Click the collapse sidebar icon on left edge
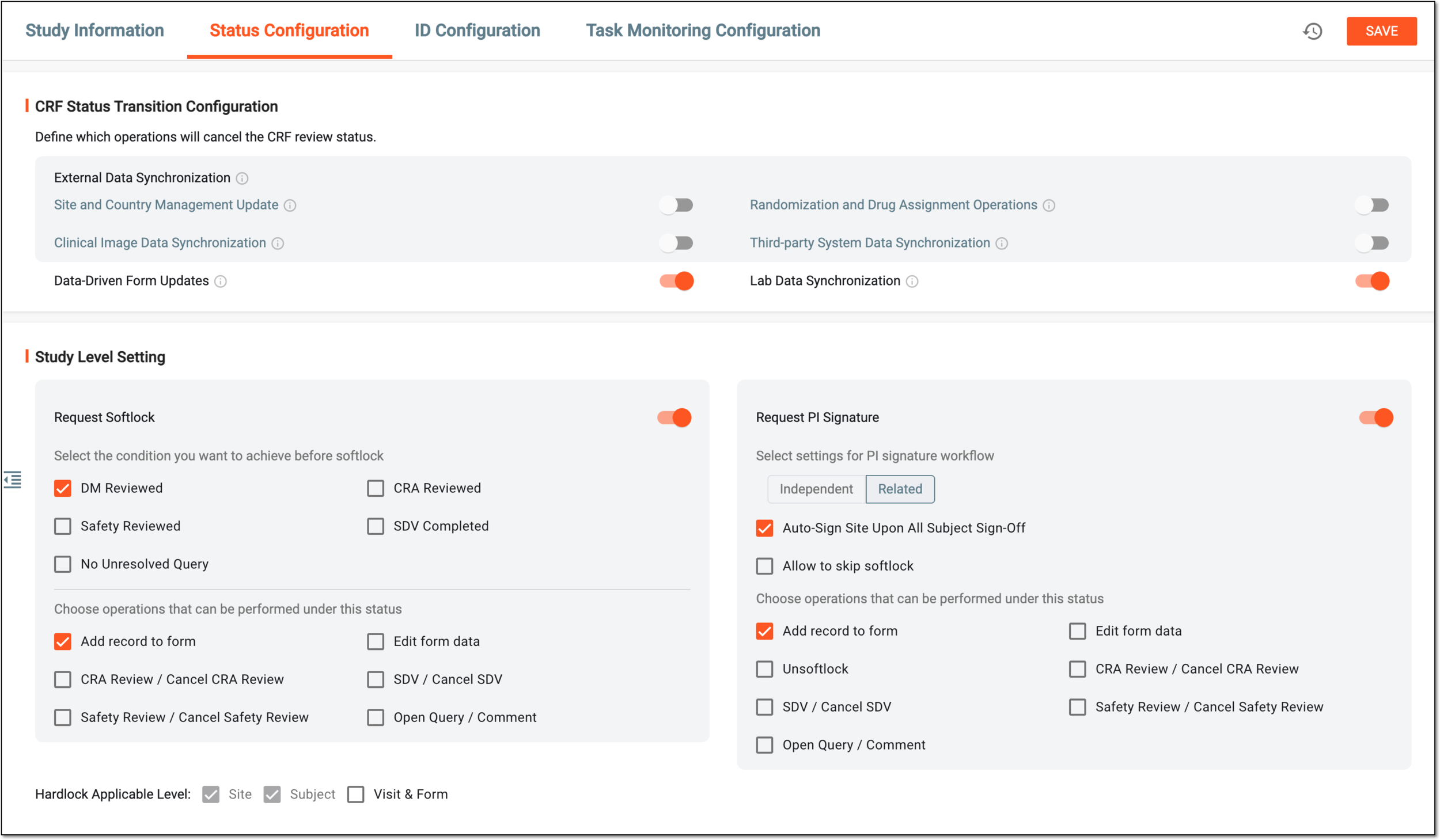Screen dimensions: 1440x840 [12, 480]
